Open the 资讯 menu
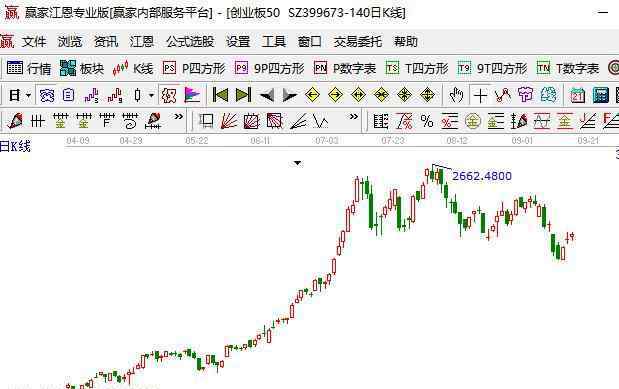 (106, 41)
